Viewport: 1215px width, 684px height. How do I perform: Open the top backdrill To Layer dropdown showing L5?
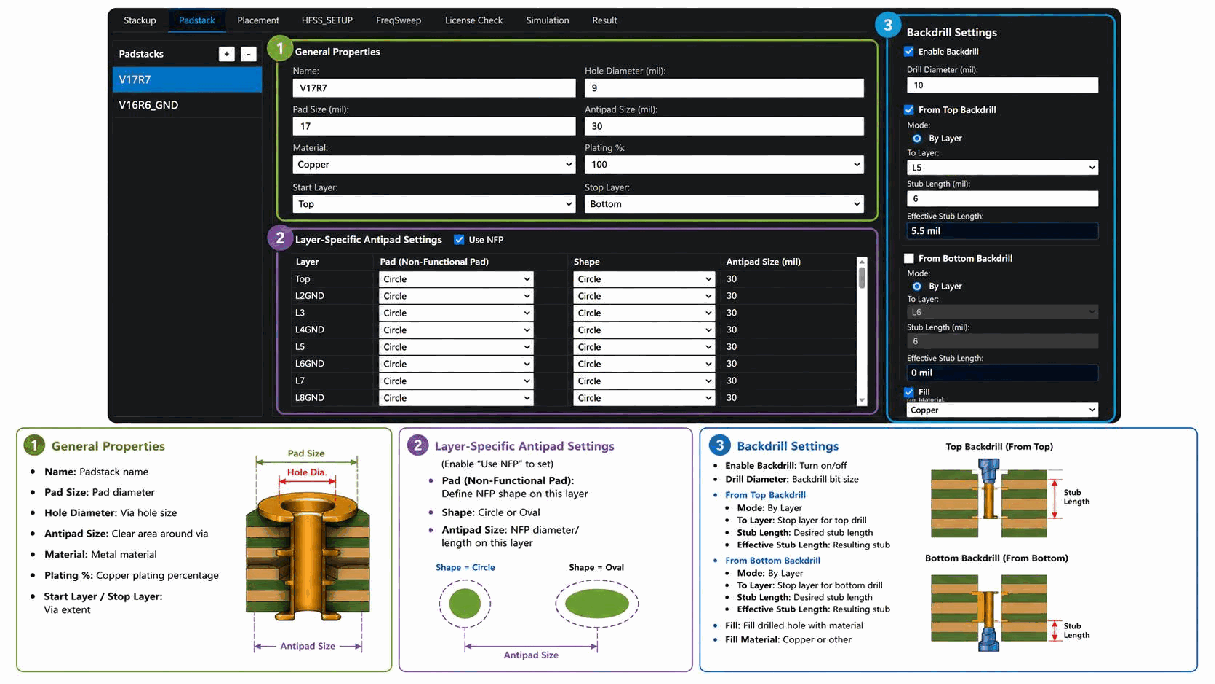(1002, 168)
